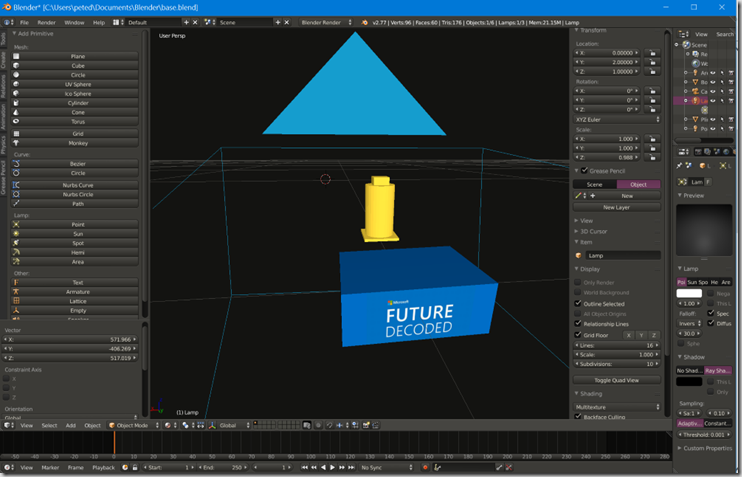
Task: Toggle the Relationship Lines checkbox
Action: pyautogui.click(x=577, y=324)
